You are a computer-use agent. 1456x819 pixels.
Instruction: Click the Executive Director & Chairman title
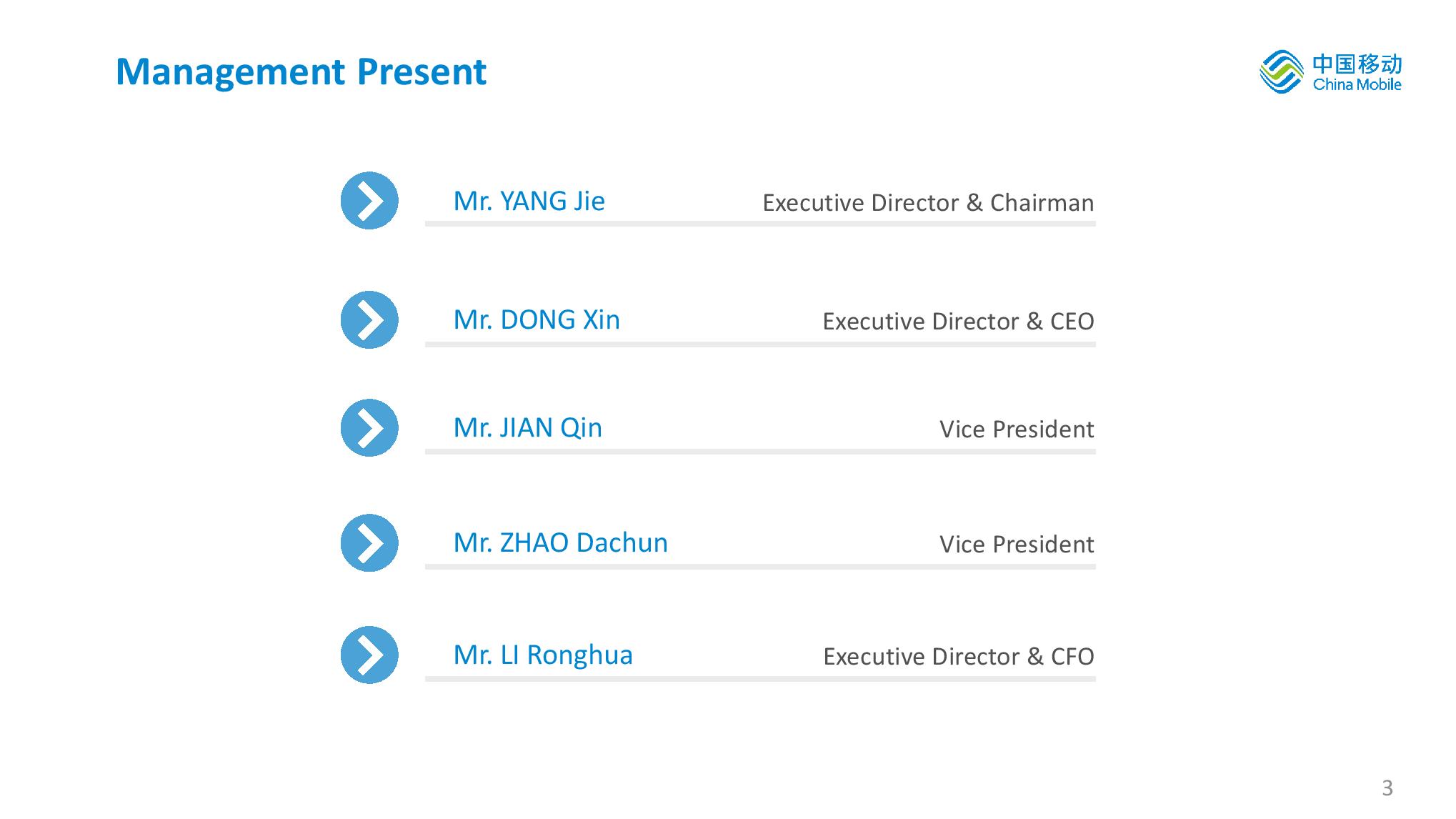coord(928,203)
